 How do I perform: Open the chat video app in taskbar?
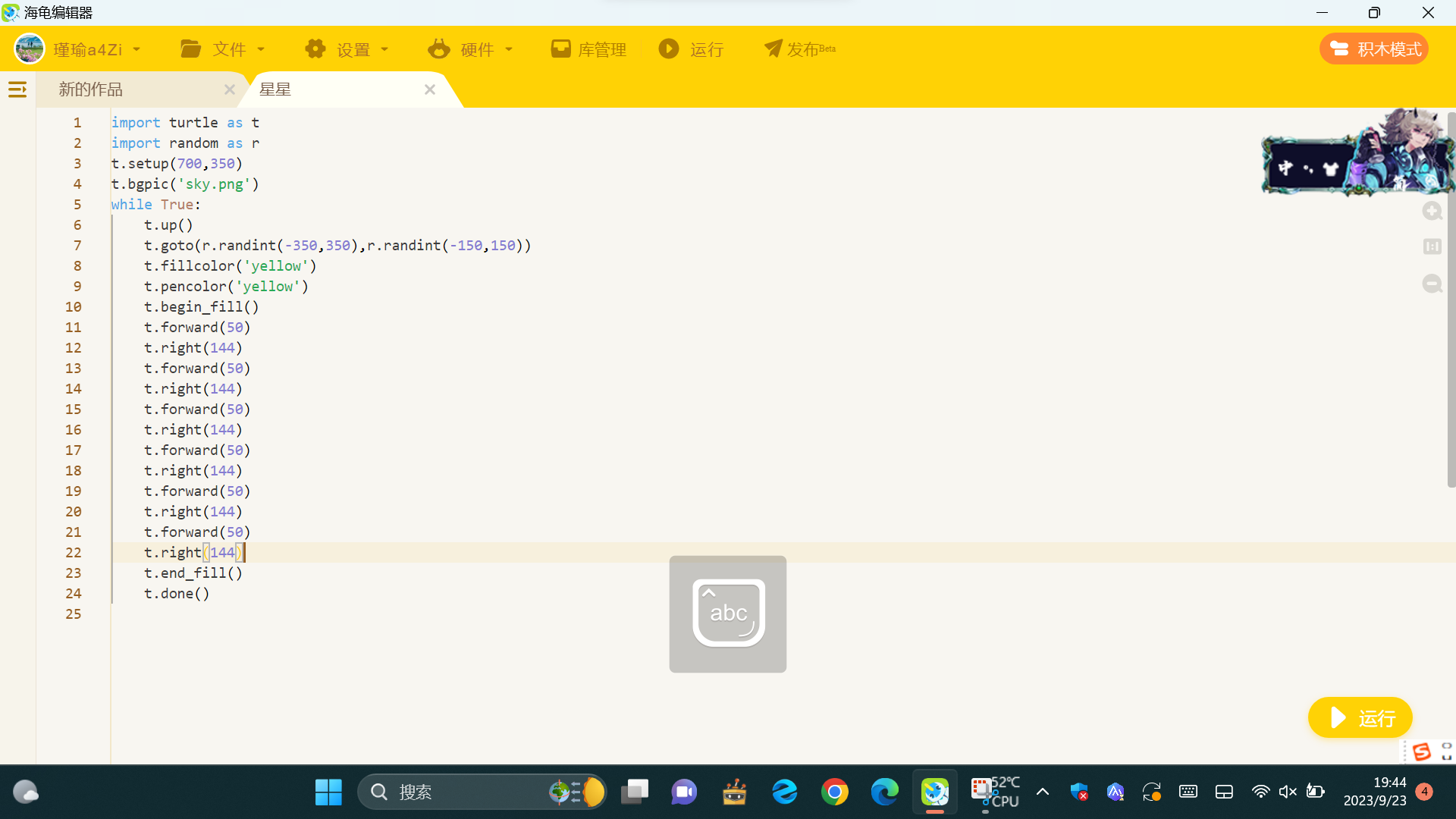coord(684,792)
